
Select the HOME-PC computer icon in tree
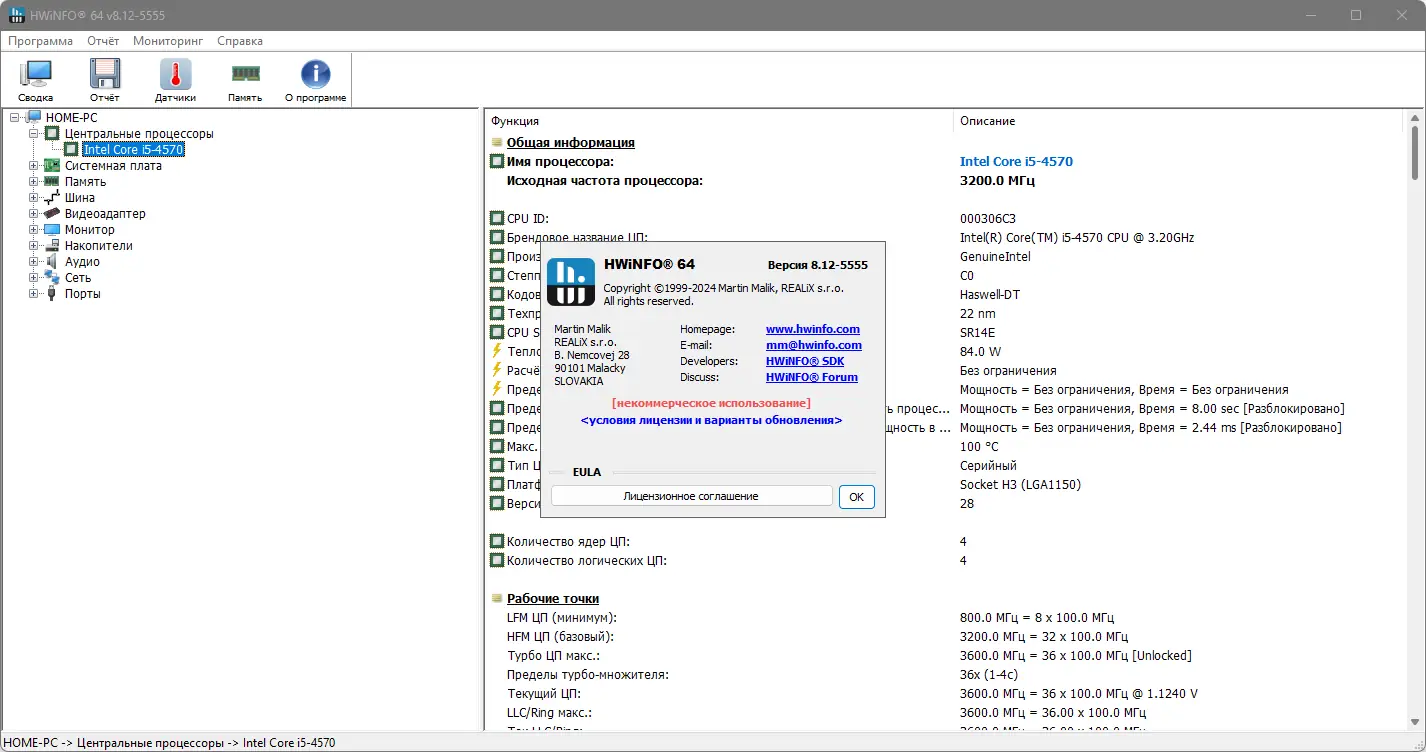pos(34,118)
